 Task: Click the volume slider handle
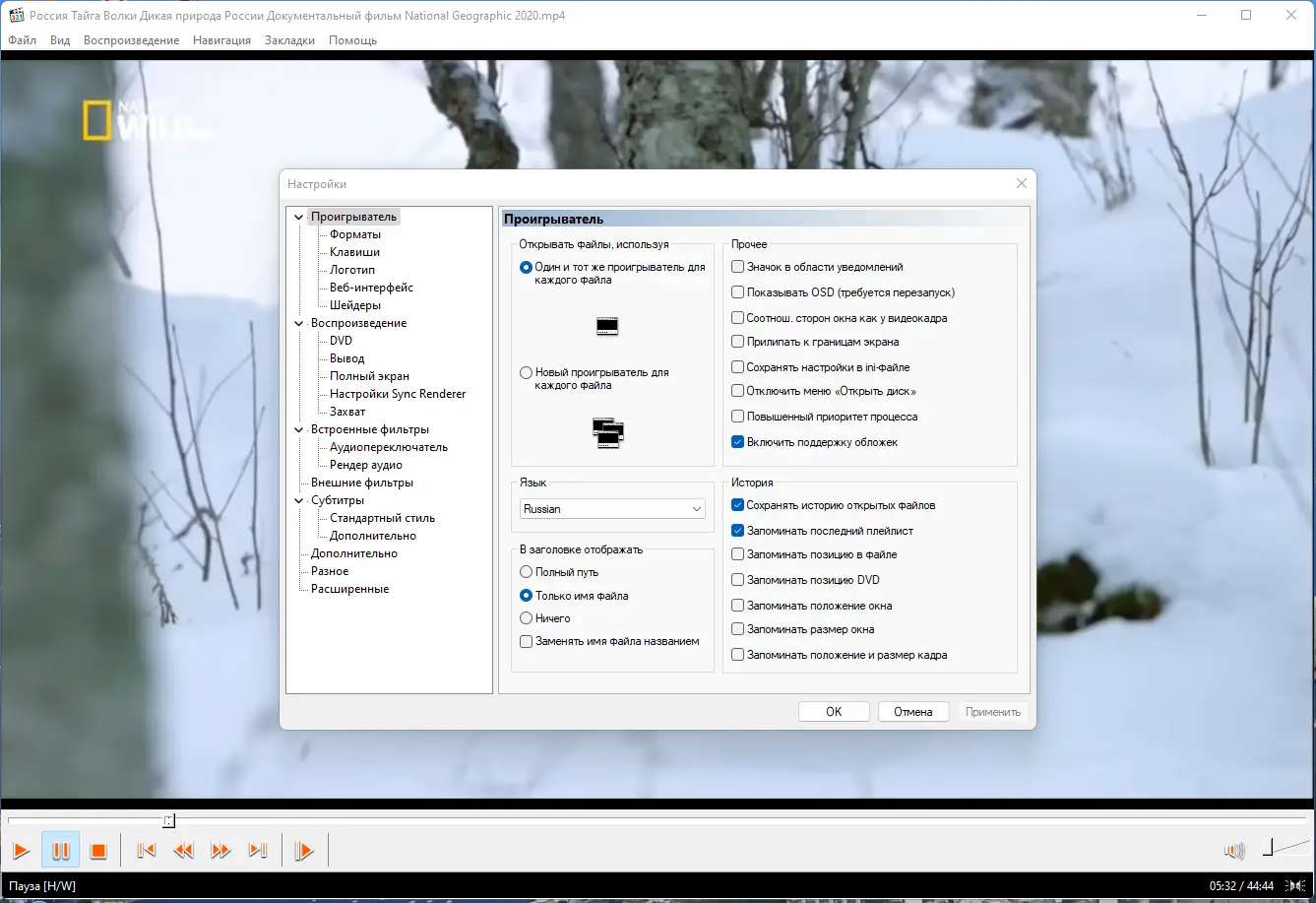coord(1268,847)
